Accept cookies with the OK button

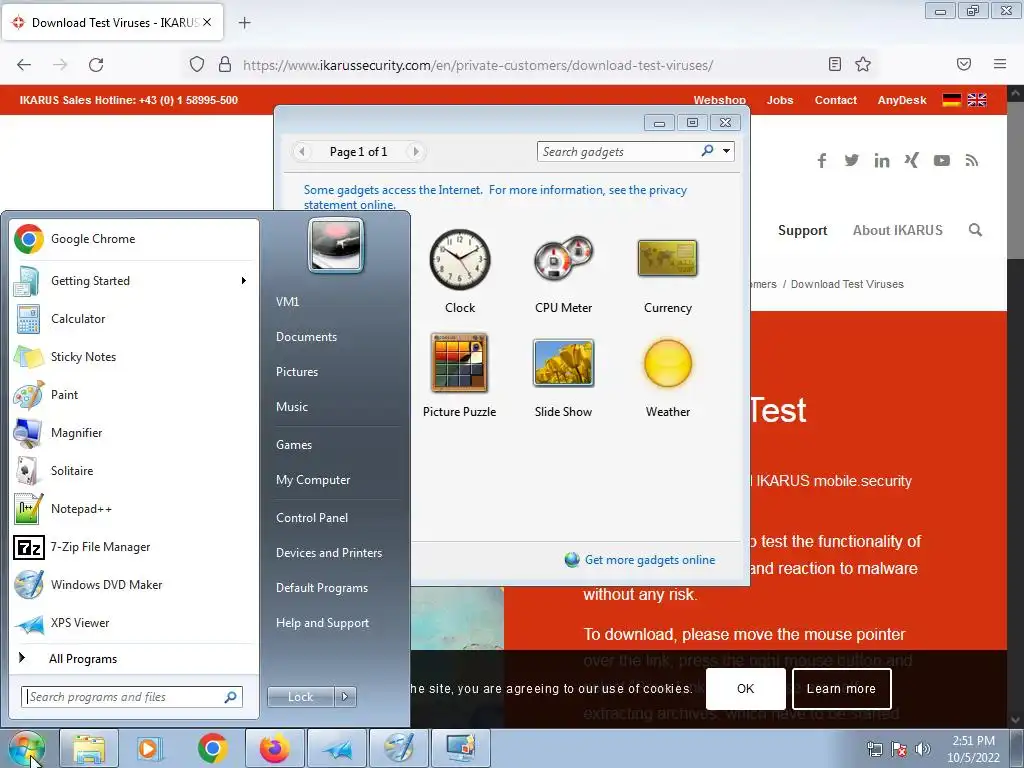(x=745, y=688)
